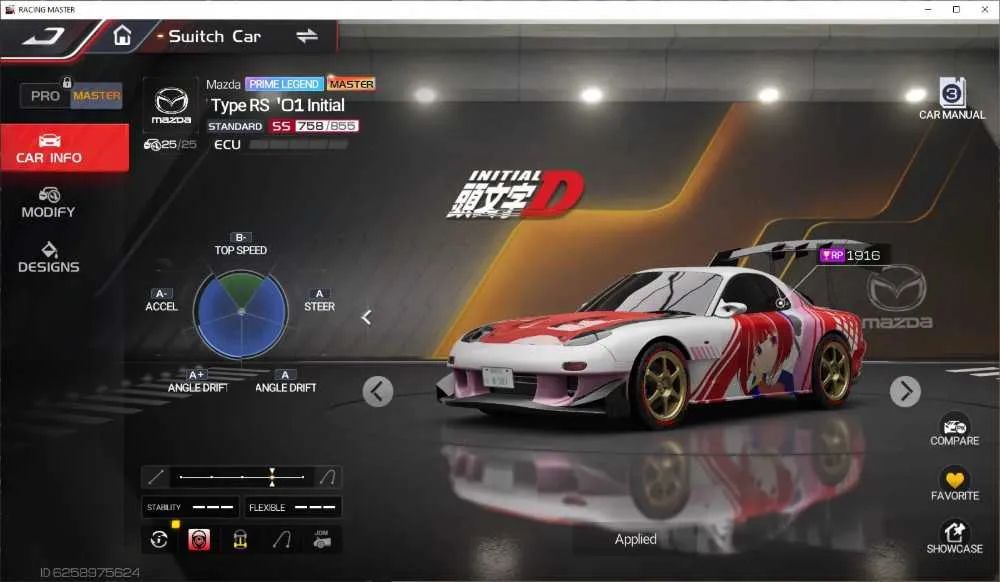Toggle the FLEXIBLE setting
Screen dimensions: 1000x582
(292, 507)
